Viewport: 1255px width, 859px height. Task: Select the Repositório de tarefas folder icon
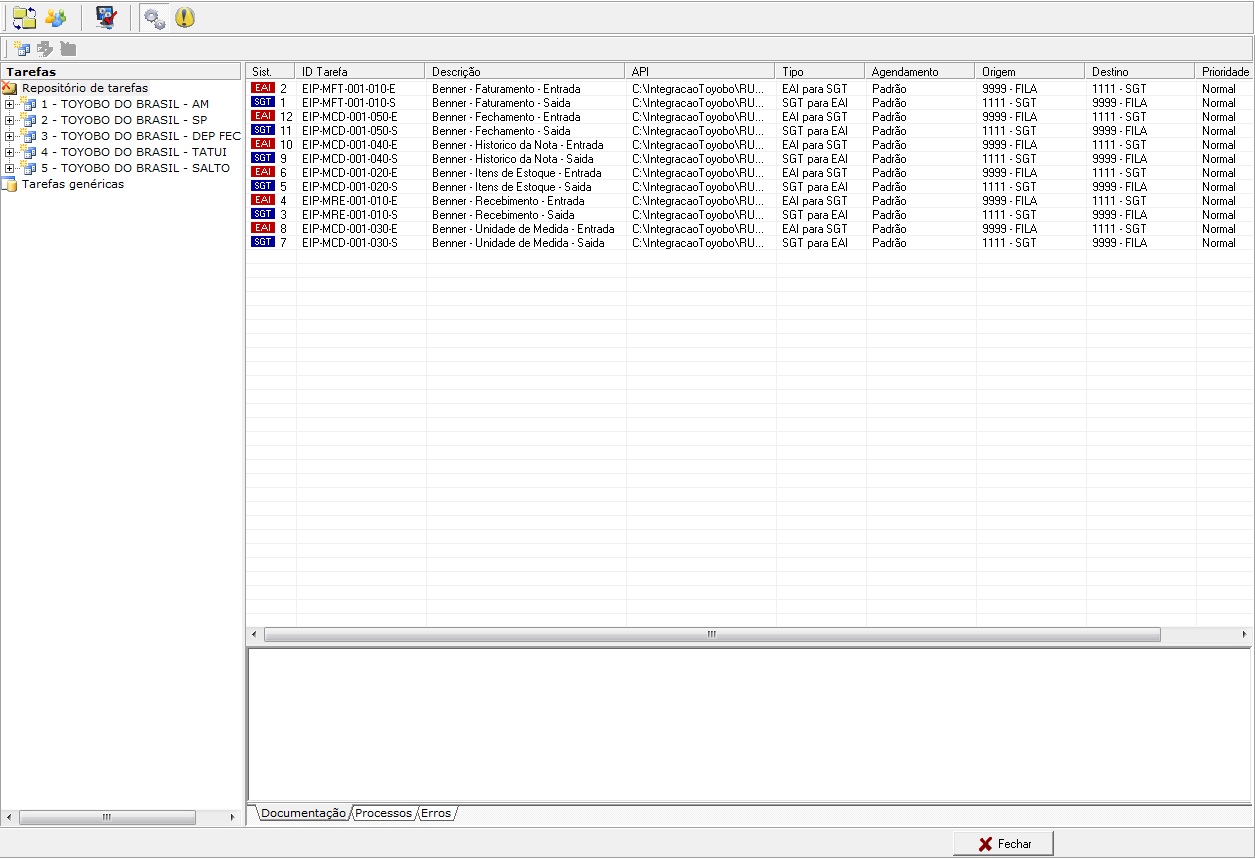pyautogui.click(x=10, y=88)
